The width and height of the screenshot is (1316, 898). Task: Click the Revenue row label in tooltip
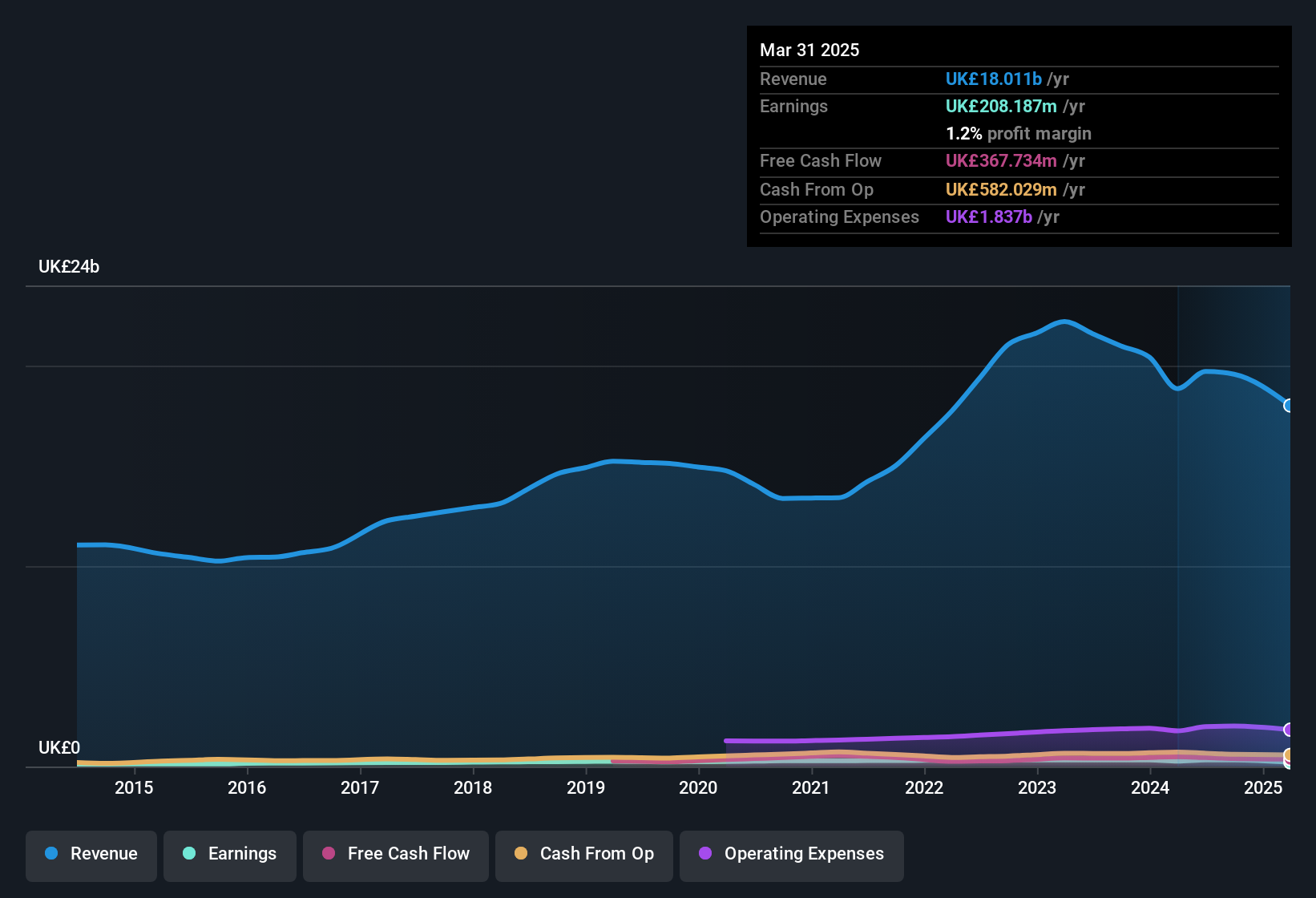point(793,79)
